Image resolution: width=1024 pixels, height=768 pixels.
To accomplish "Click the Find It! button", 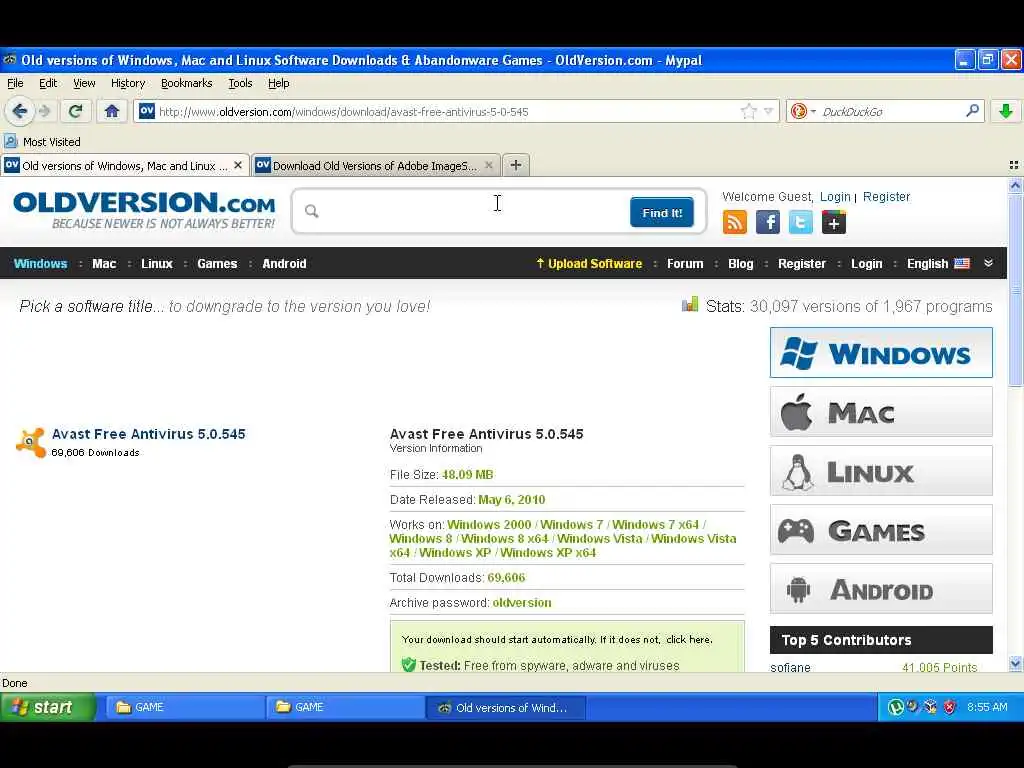I will (662, 212).
